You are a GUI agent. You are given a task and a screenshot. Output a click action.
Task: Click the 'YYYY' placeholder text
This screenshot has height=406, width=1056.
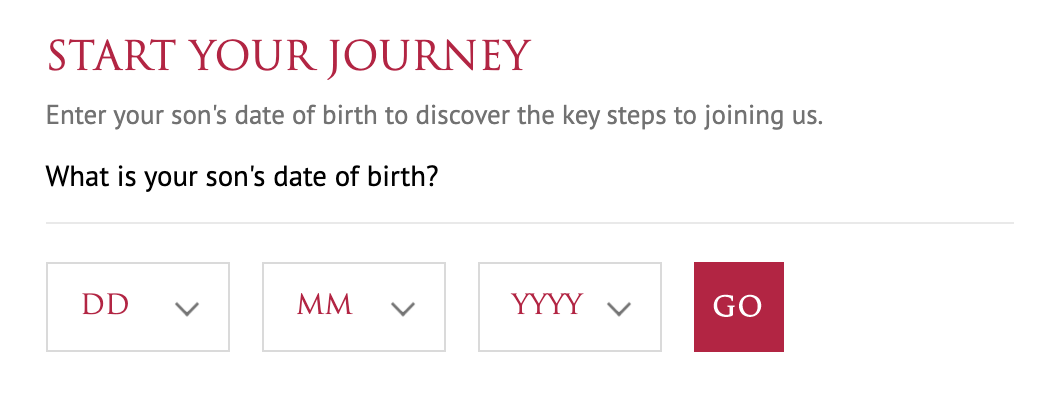coord(547,306)
